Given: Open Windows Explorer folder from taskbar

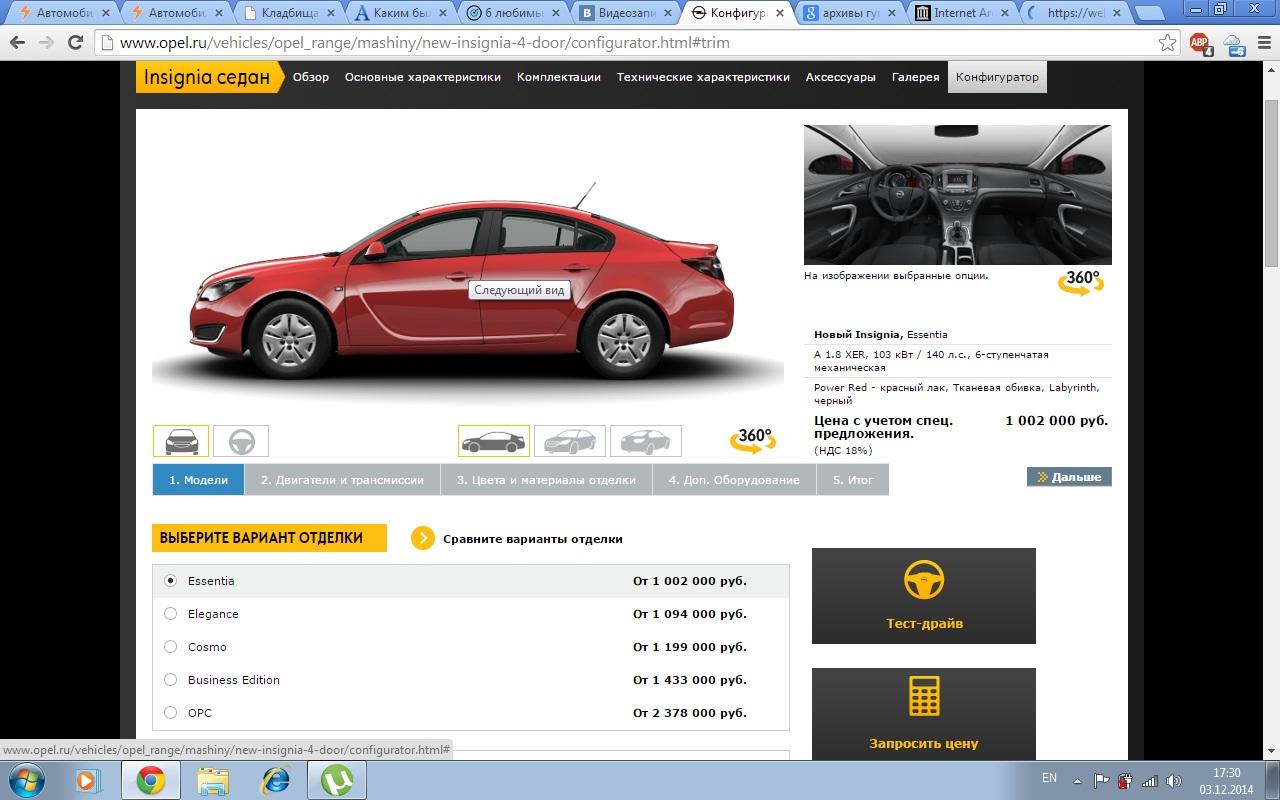Looking at the screenshot, I should (213, 780).
